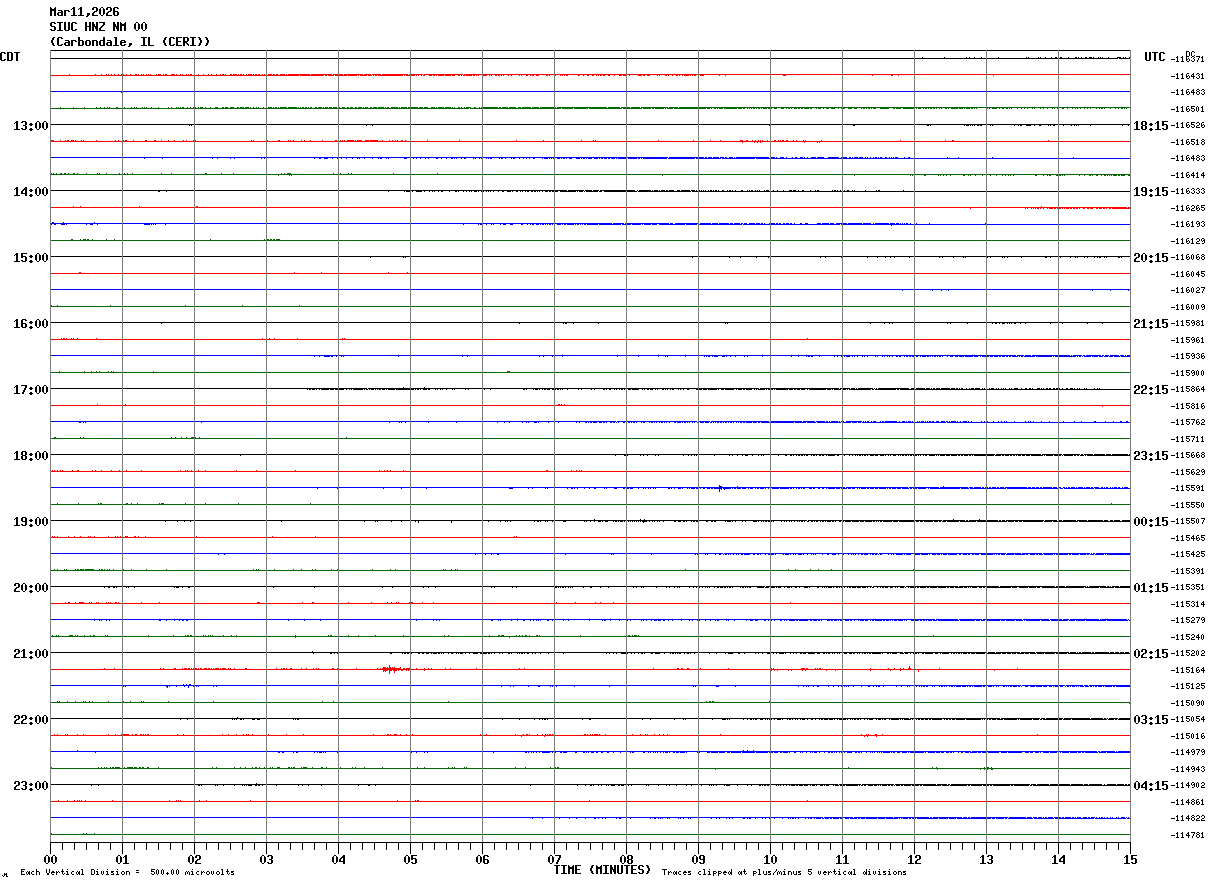Click the CDT timezone label
This screenshot has height=886, width=1210.
(10, 57)
